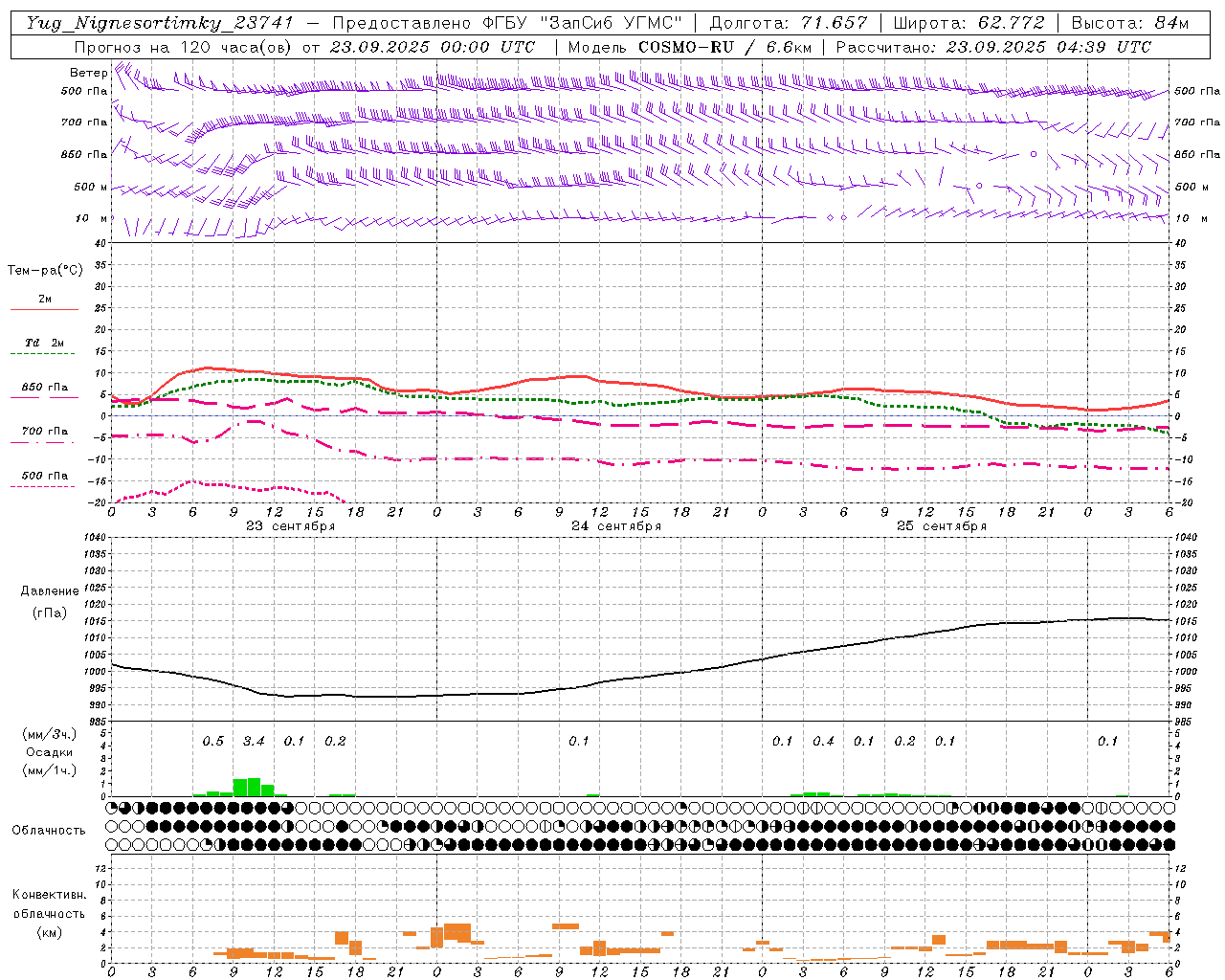
Task: Click the station title Yug_Nignesortimky_23741
Action: 160,23
